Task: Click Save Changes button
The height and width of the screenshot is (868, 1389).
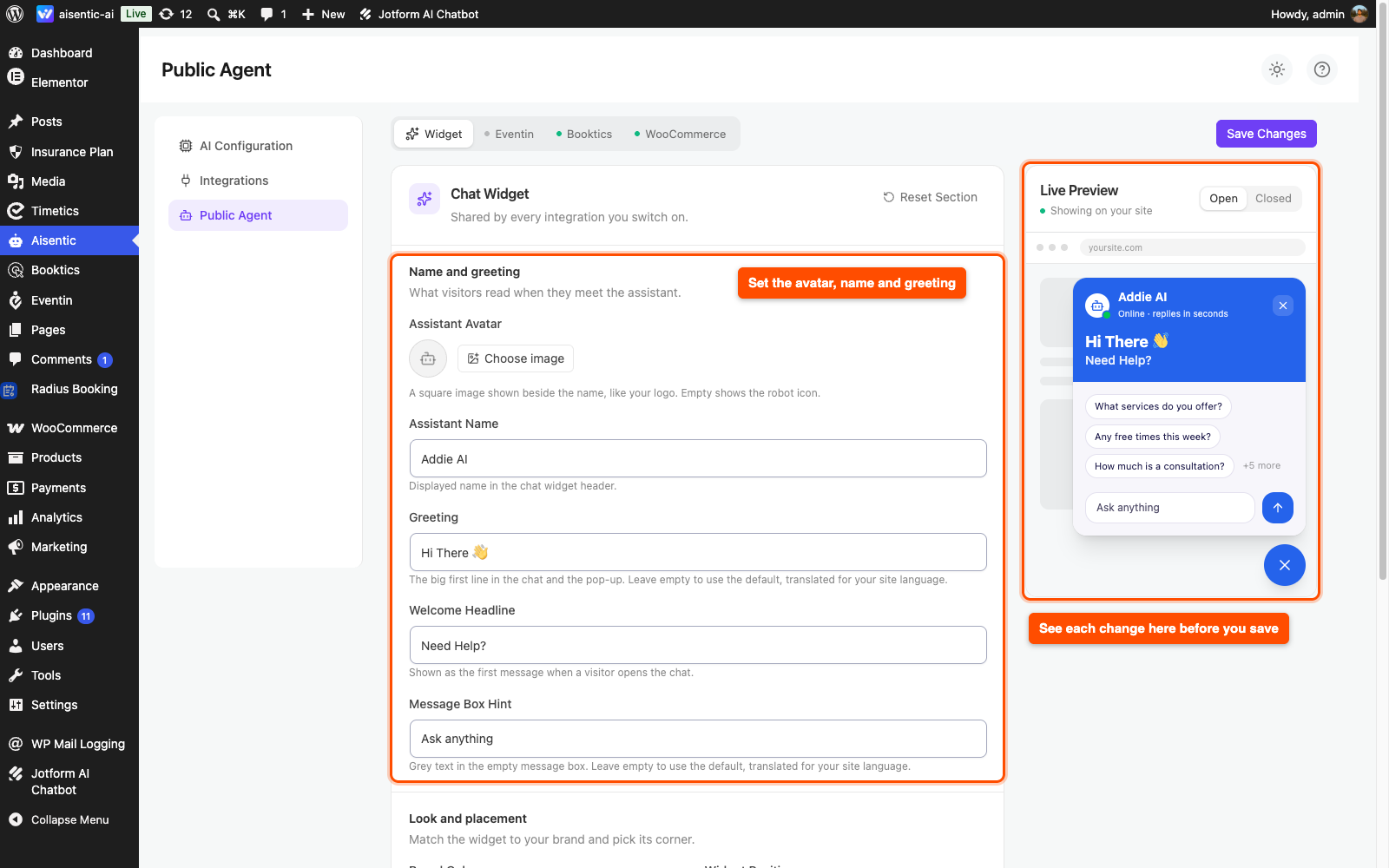Action: (x=1267, y=134)
